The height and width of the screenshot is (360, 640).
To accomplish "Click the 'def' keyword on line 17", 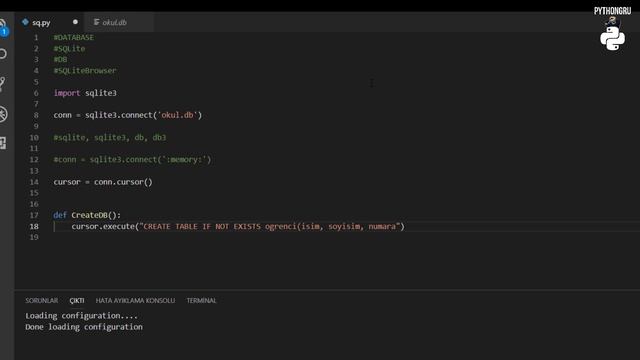I will pyautogui.click(x=60, y=215).
